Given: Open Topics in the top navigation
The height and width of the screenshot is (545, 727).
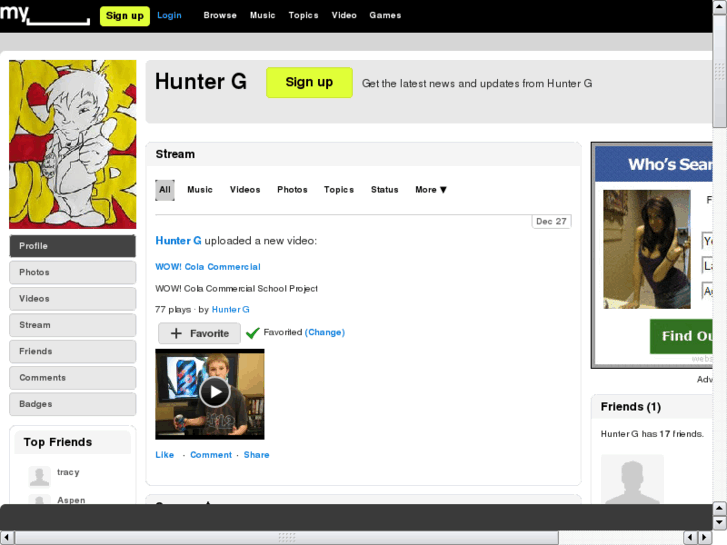Looking at the screenshot, I should pyautogui.click(x=303, y=15).
